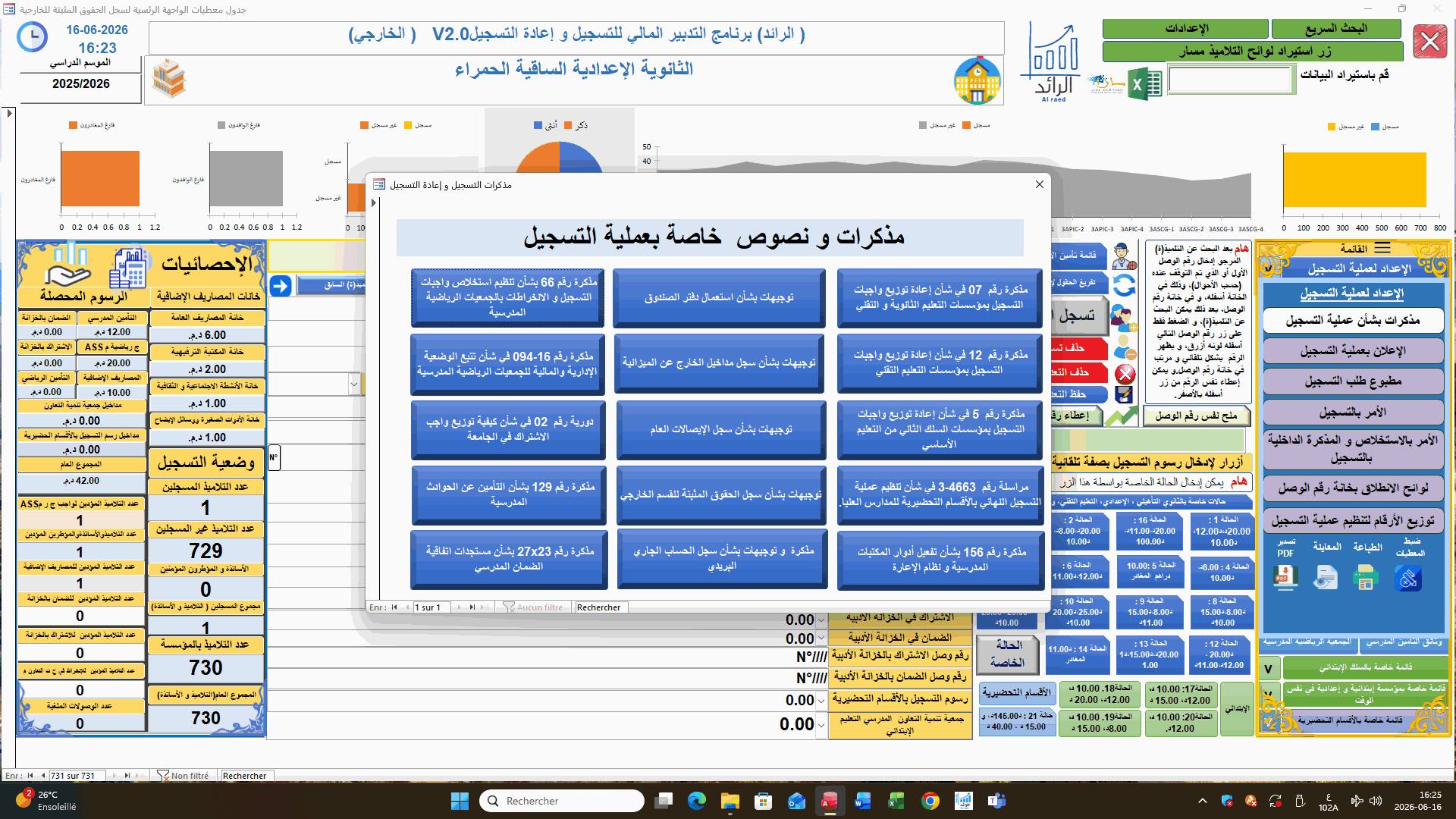Click the remove-user minus icon

click(1125, 347)
